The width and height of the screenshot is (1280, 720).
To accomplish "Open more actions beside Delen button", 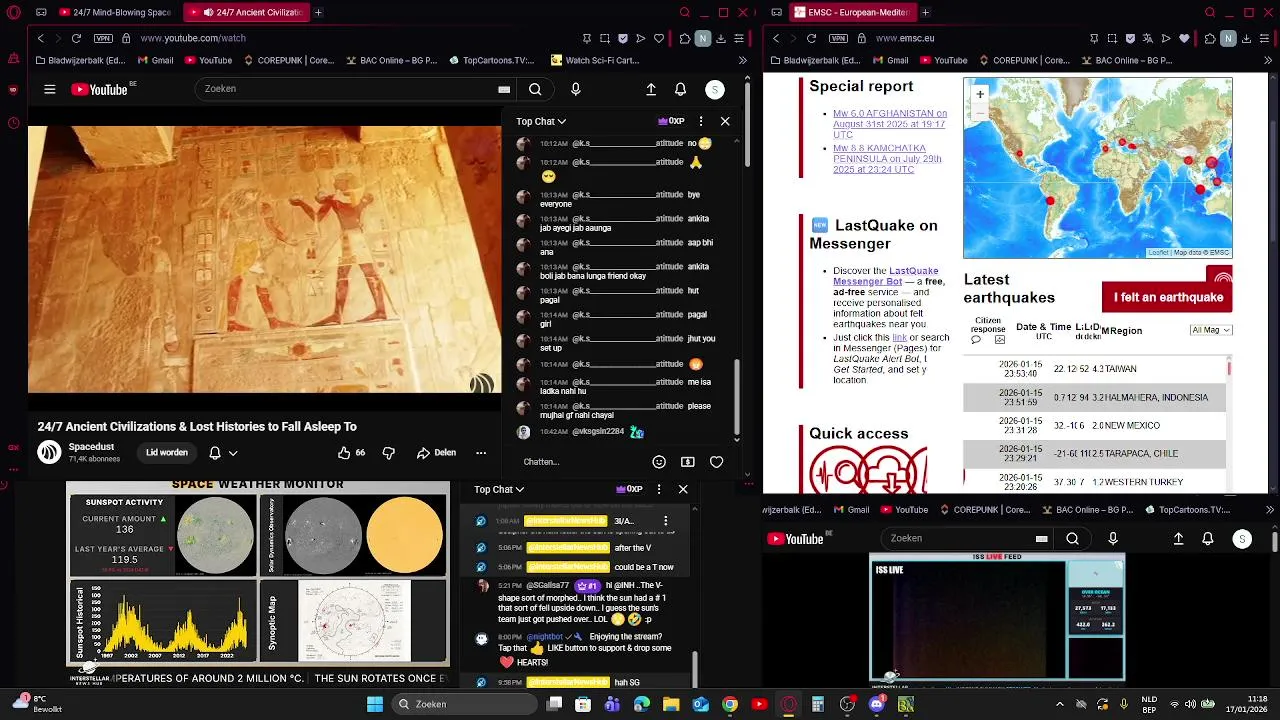I will click(x=481, y=452).
